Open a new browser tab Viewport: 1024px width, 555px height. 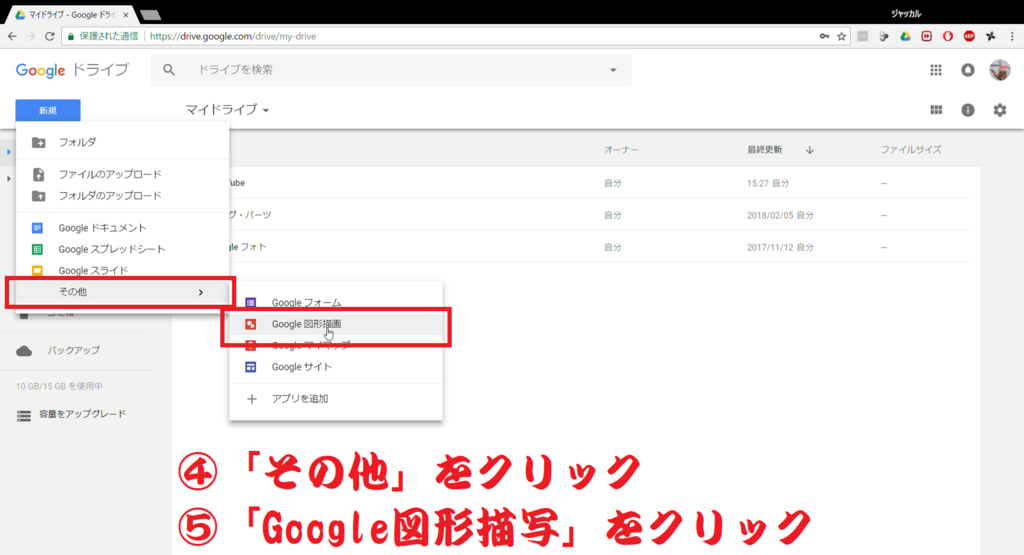(151, 14)
